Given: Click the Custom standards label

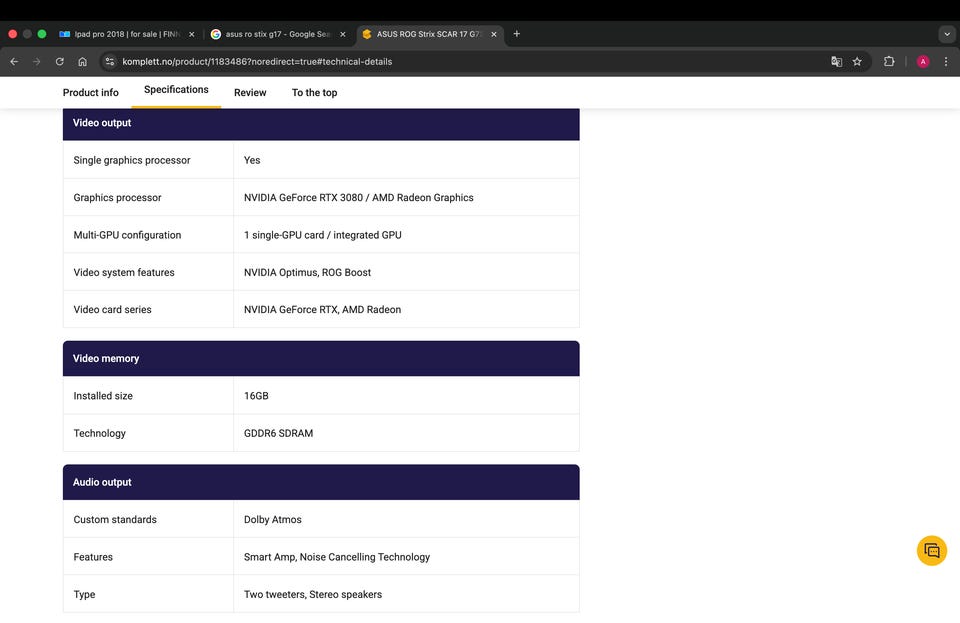Looking at the screenshot, I should click(x=115, y=520).
